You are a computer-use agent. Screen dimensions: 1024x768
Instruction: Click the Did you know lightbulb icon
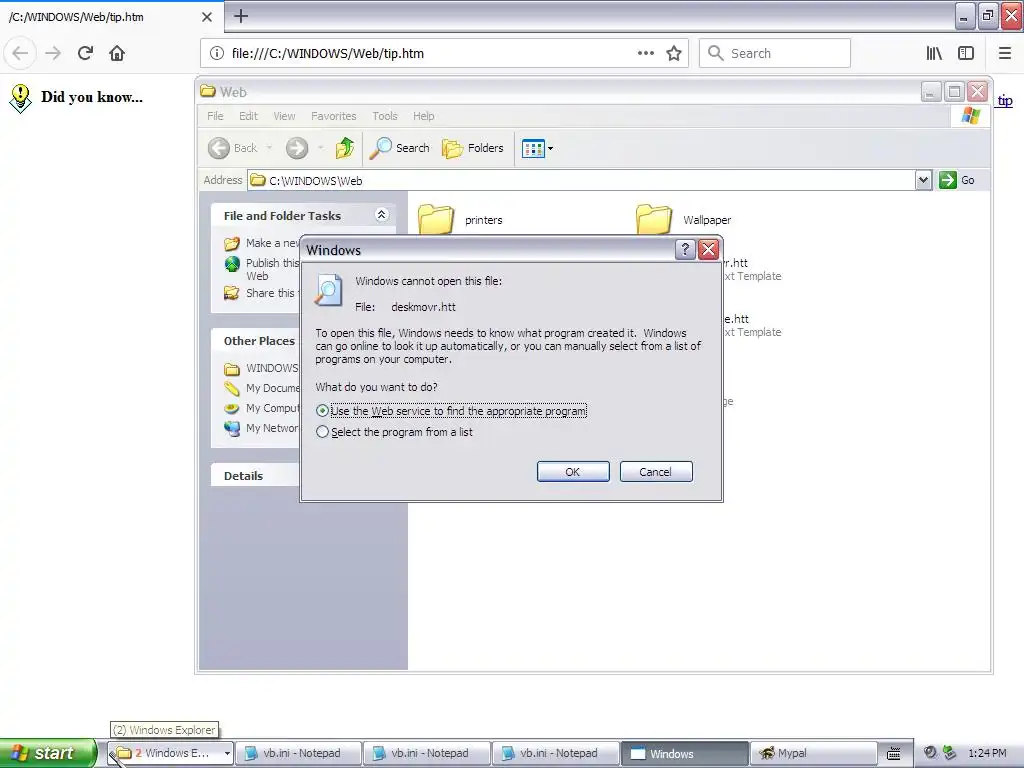(20, 98)
